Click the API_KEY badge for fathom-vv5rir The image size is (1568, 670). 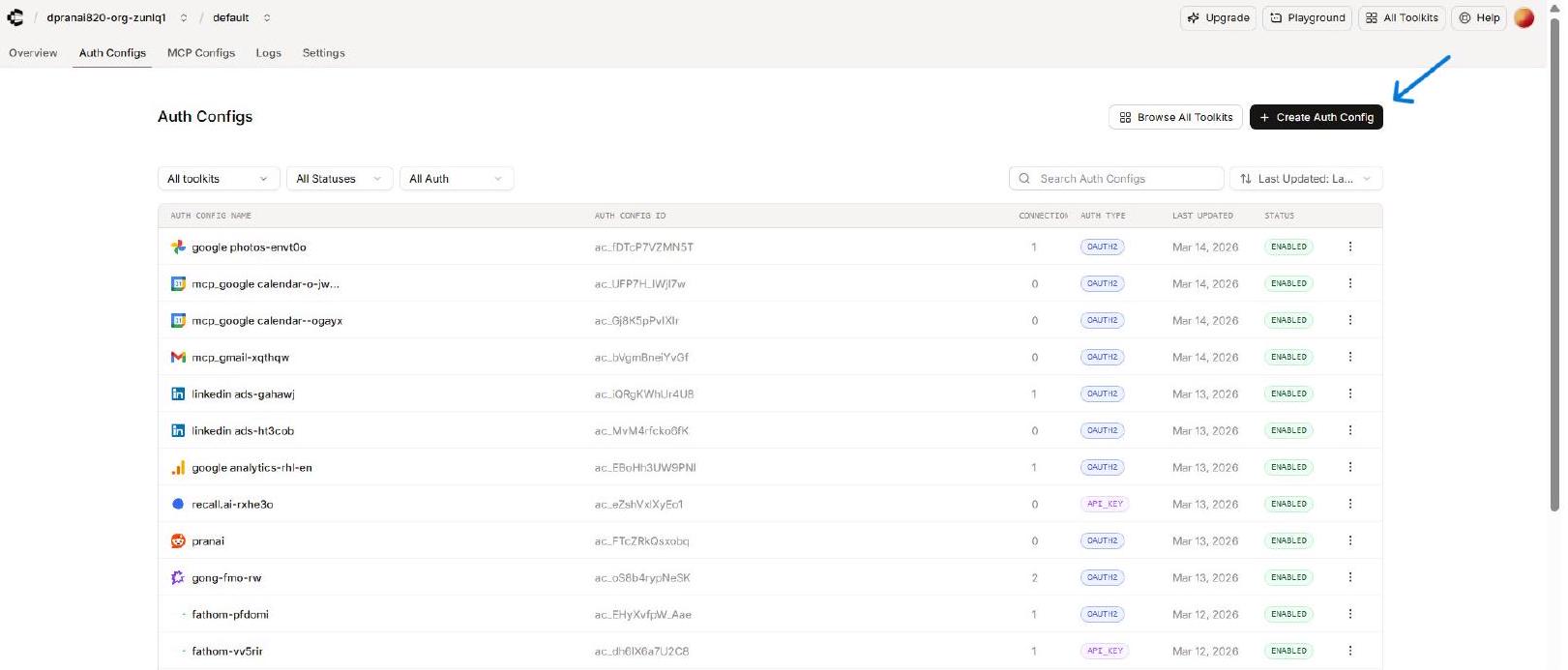[x=1105, y=651]
